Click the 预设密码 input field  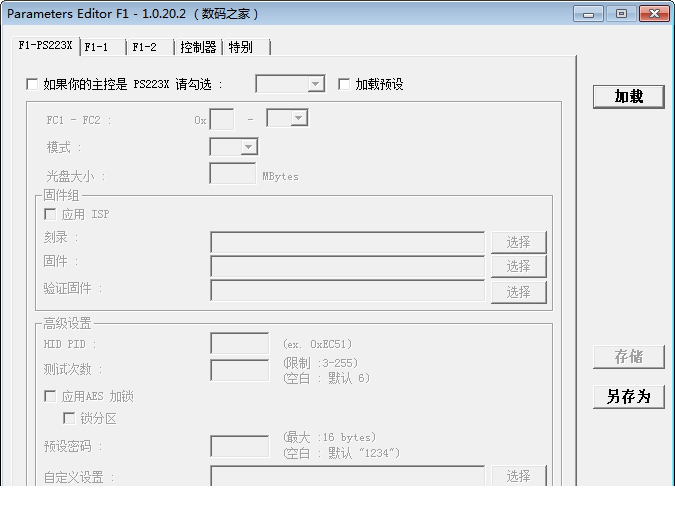coord(240,446)
